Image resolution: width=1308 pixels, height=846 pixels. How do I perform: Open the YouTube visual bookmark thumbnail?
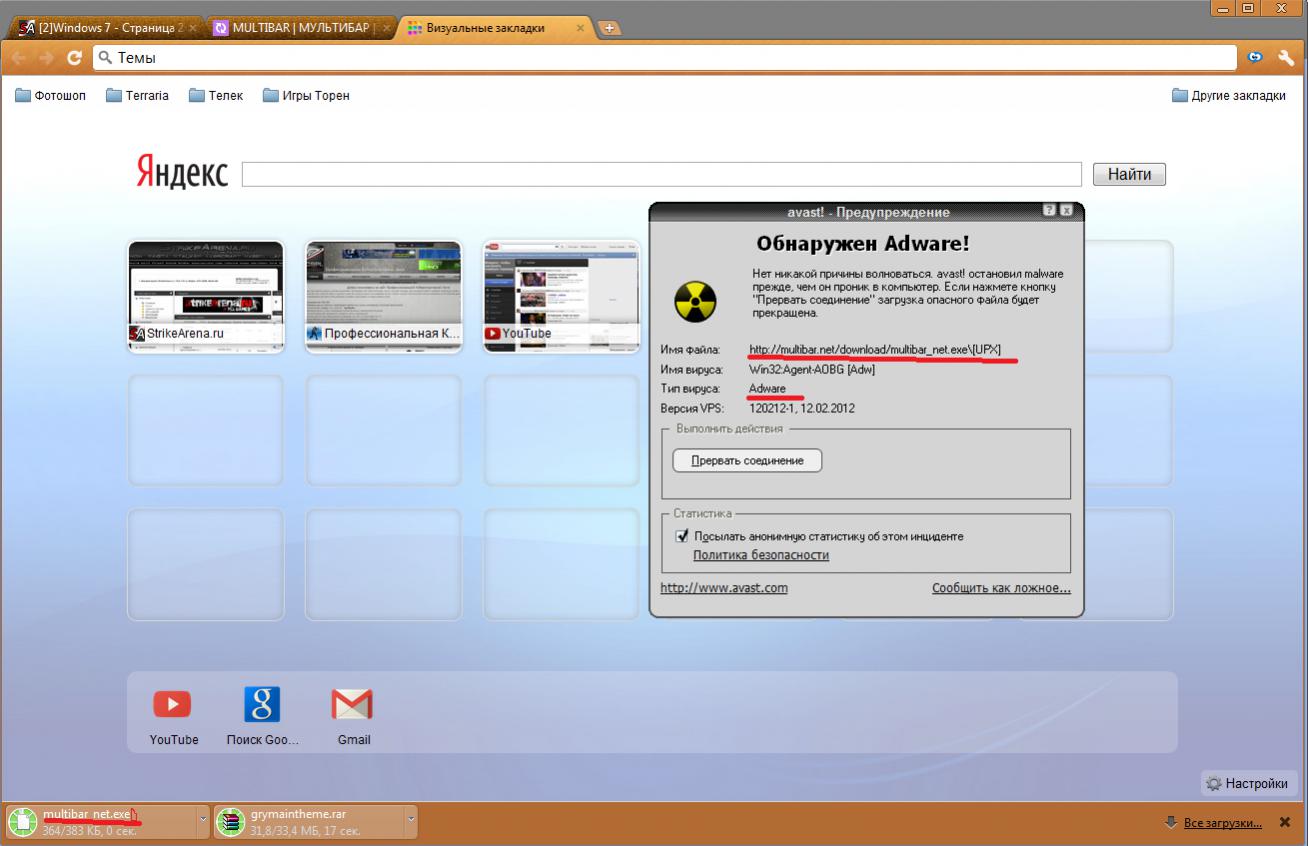[x=561, y=296]
